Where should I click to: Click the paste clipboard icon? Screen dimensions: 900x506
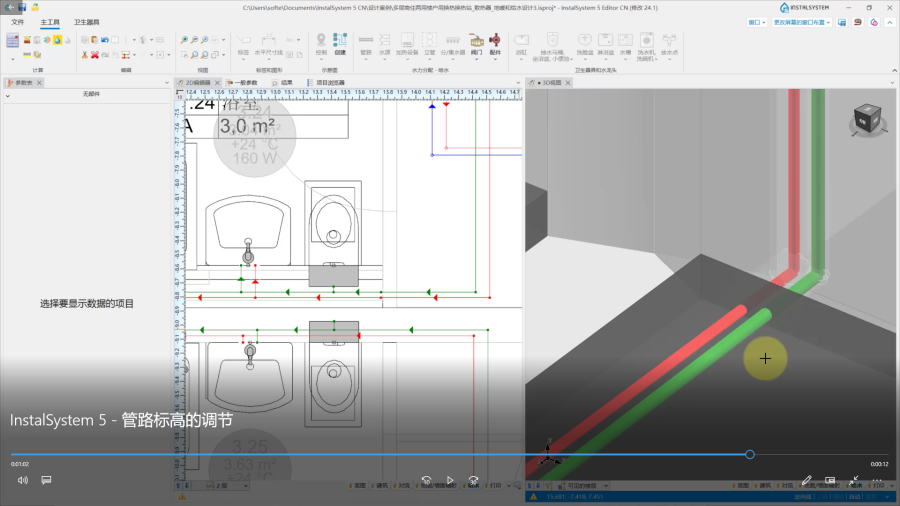(x=95, y=40)
